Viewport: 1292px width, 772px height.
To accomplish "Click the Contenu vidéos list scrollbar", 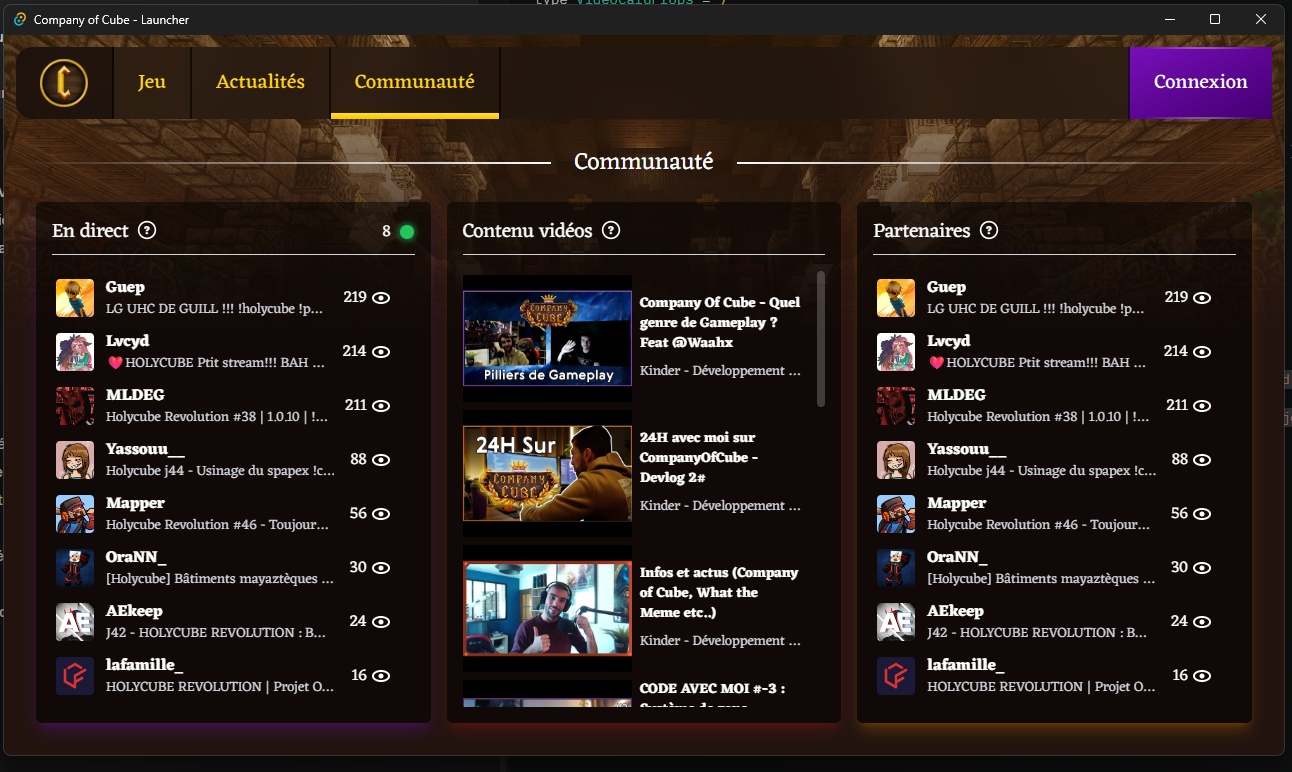I will click(x=821, y=338).
